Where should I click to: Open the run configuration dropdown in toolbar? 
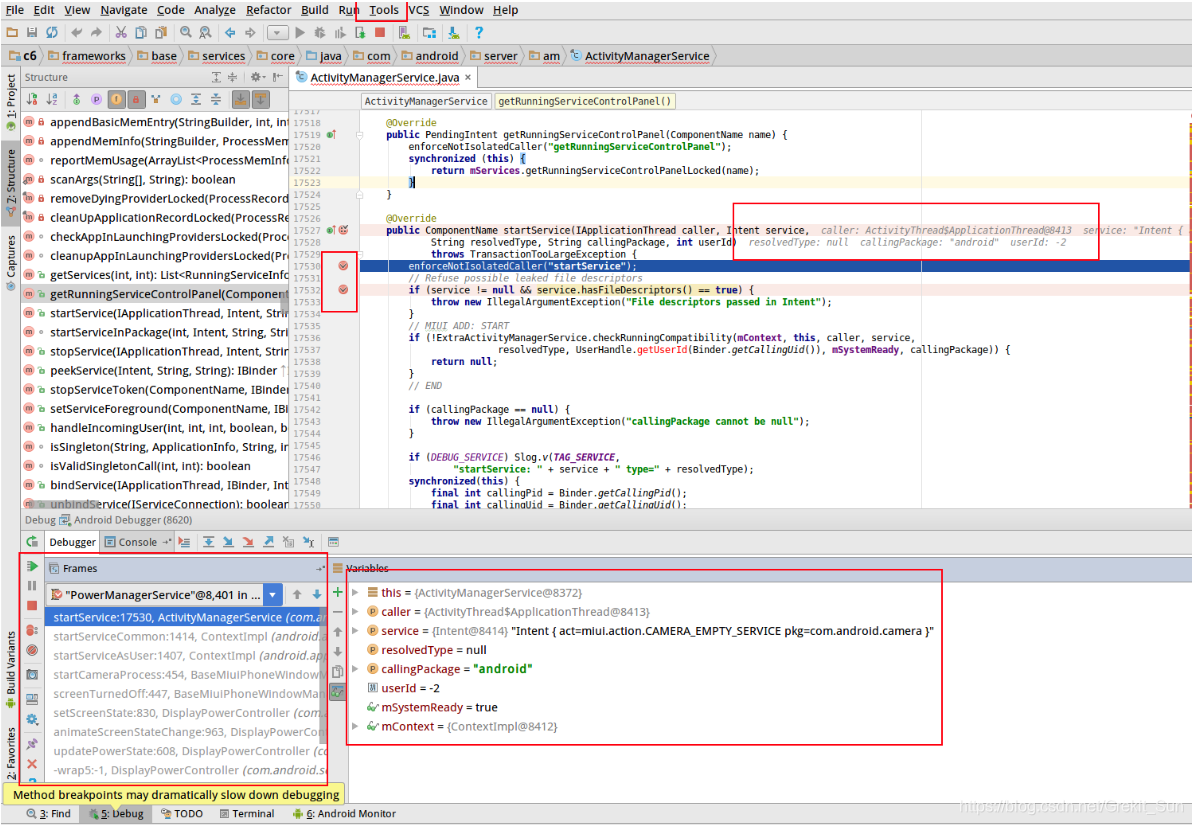278,33
